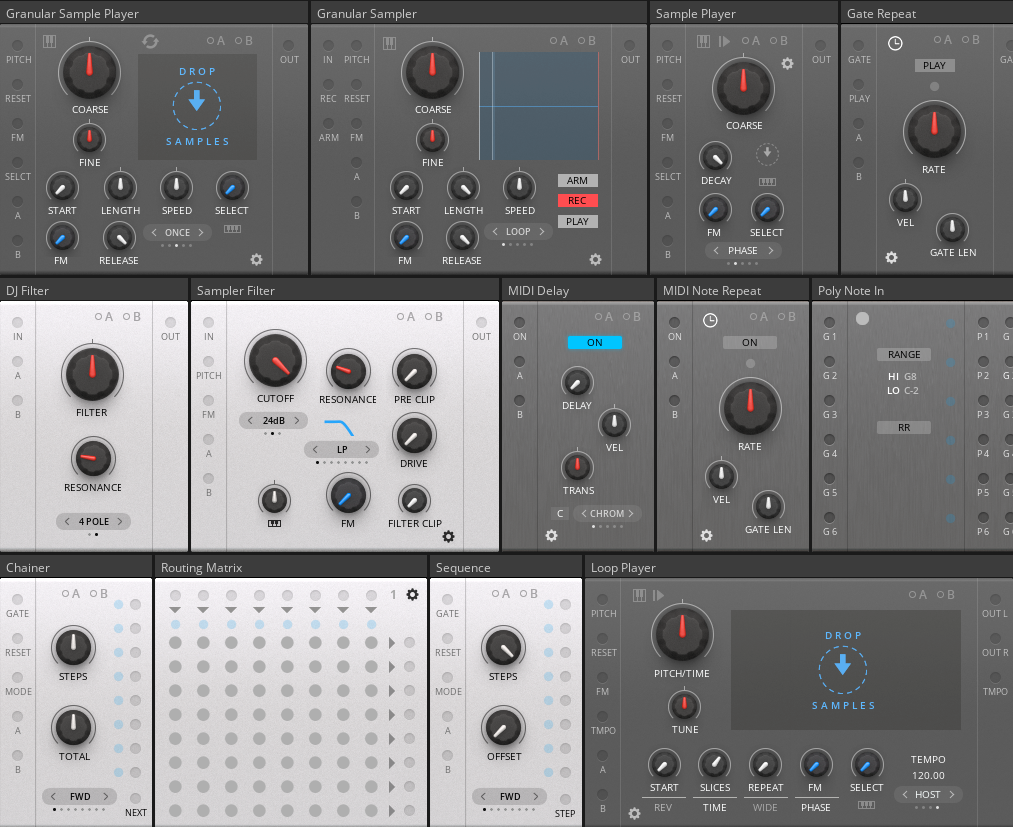
Task: Click the mini keyboard icon below the SELECT knob
Action: point(234,228)
